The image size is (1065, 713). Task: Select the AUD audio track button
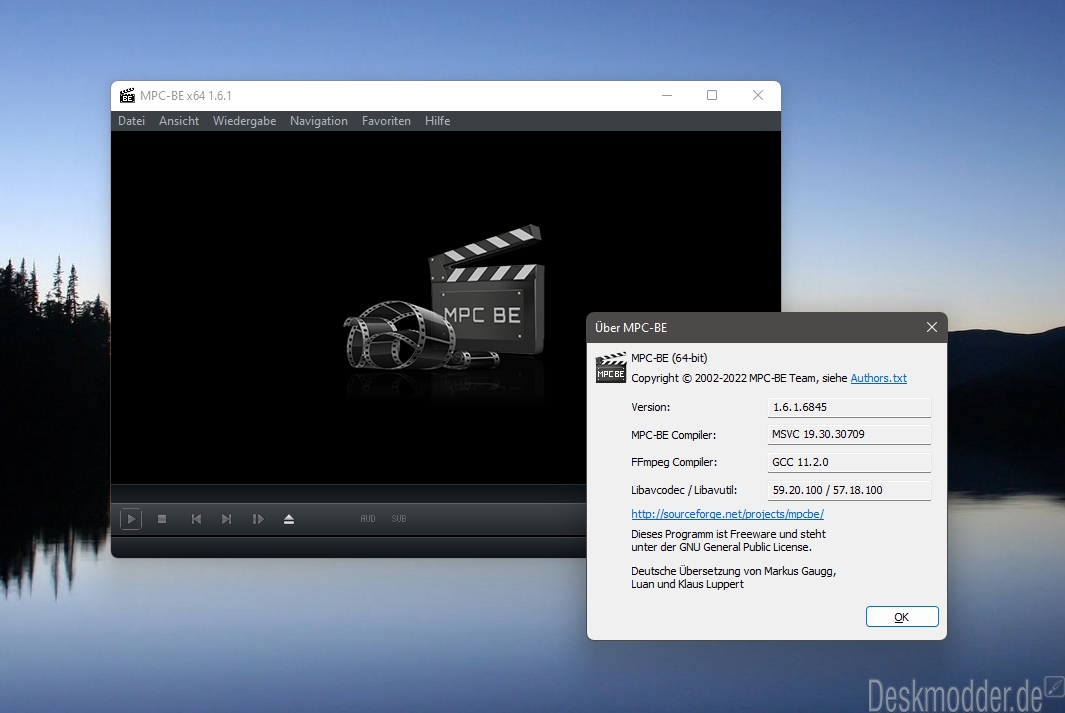pyautogui.click(x=367, y=519)
